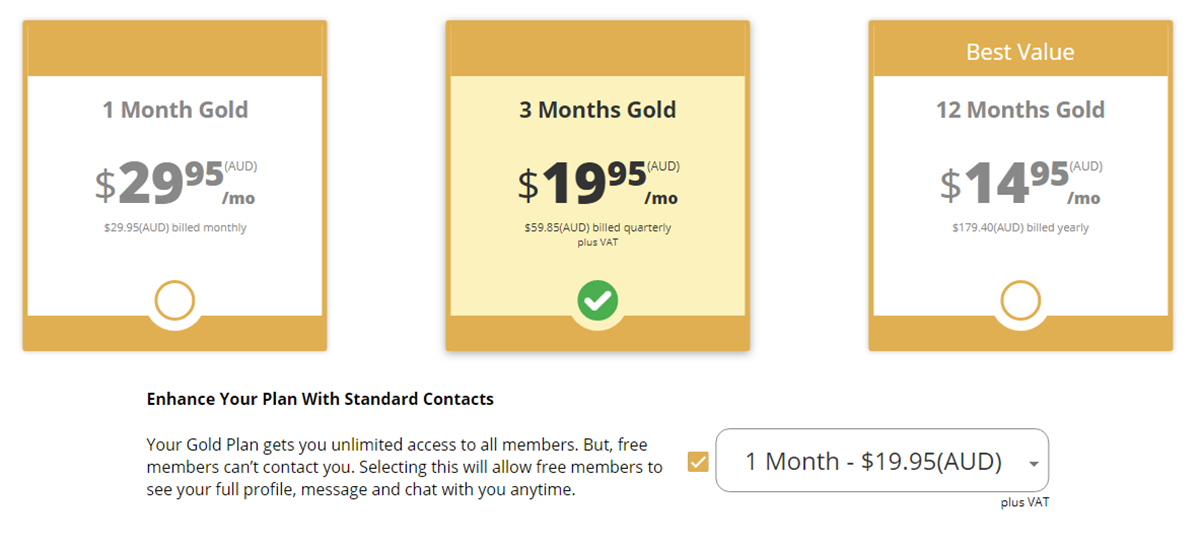This screenshot has width=1200, height=547.
Task: Click the green checkmark on 3 Months Gold
Action: pos(598,300)
